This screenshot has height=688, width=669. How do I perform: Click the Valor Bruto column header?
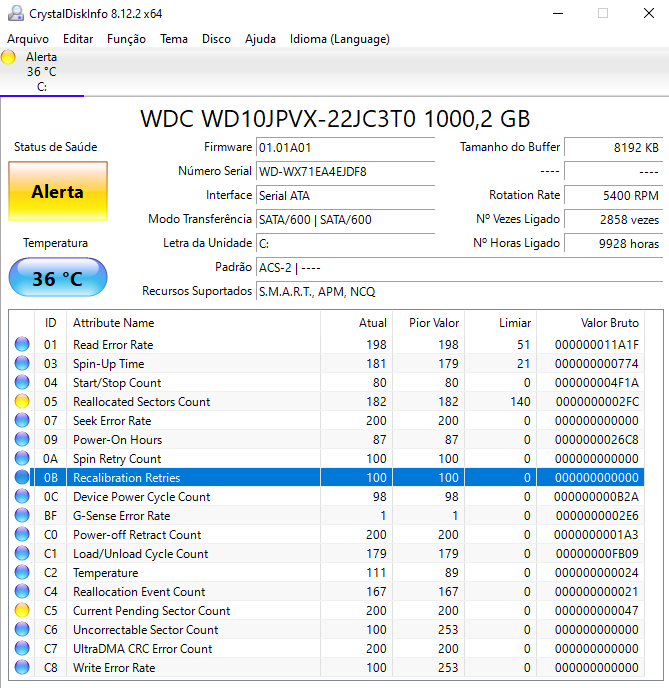pos(590,323)
